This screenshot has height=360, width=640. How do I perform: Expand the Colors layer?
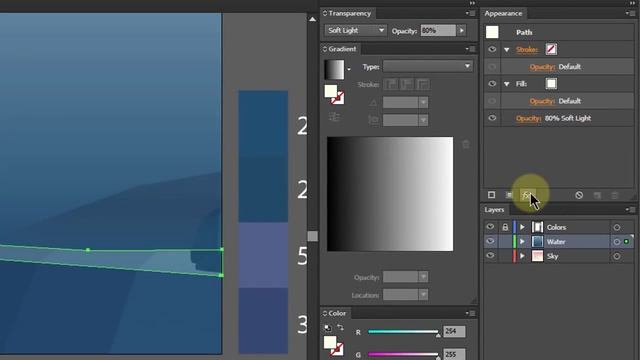click(522, 227)
